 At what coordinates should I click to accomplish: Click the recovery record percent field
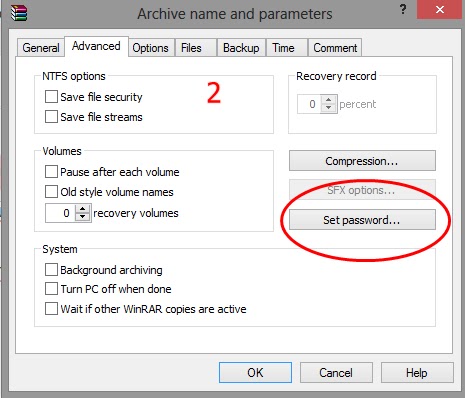[309, 104]
